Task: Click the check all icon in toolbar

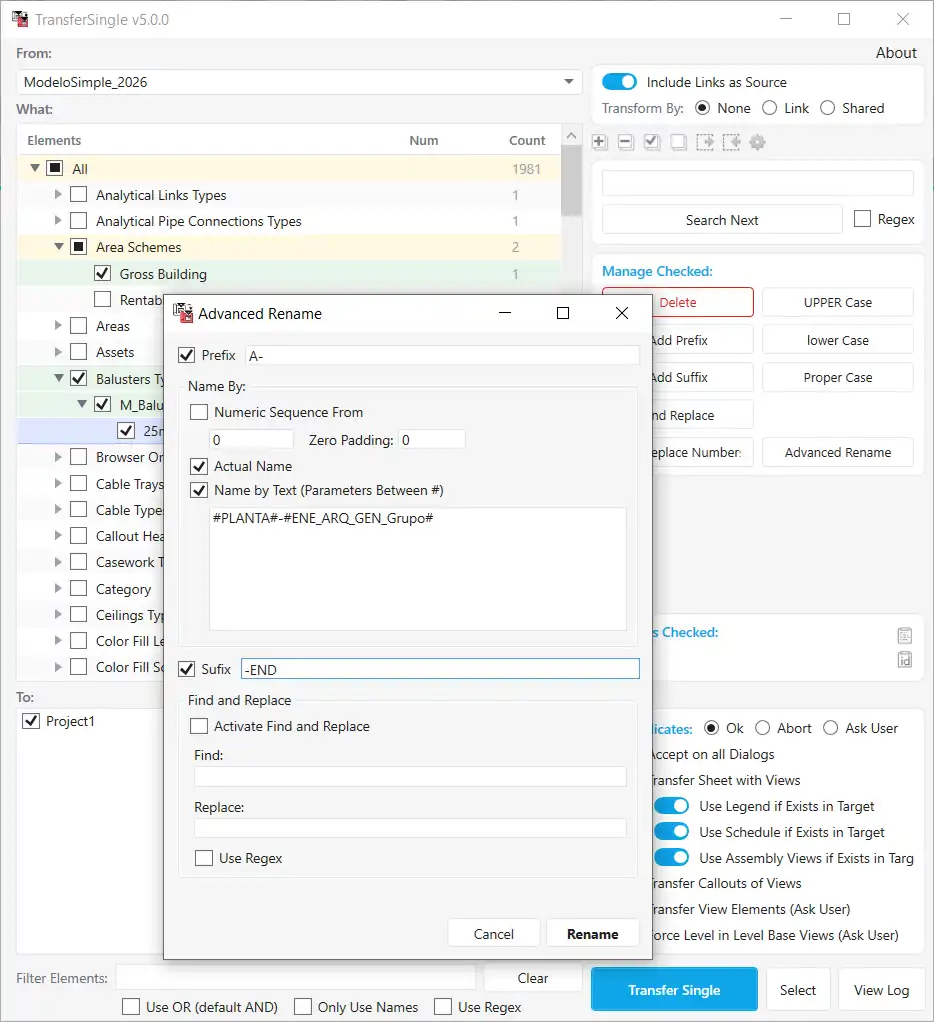Action: click(652, 143)
